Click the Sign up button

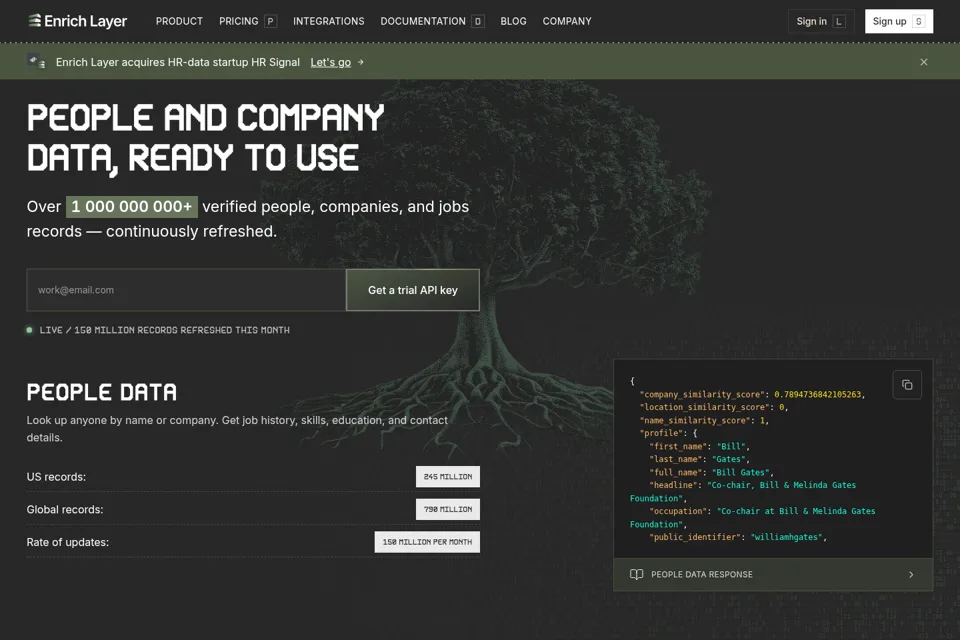click(899, 21)
